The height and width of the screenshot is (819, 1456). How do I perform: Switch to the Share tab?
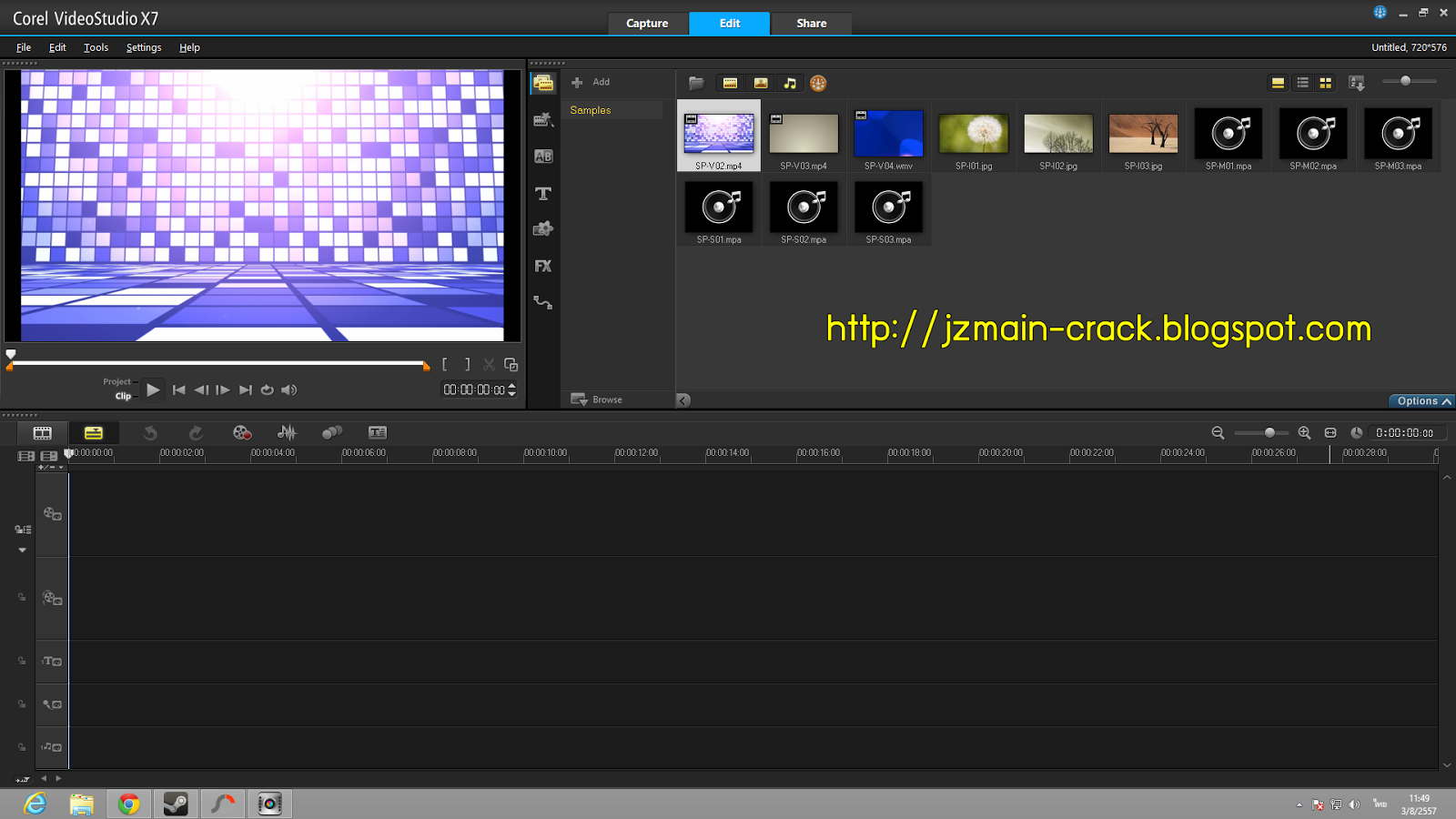(x=812, y=24)
